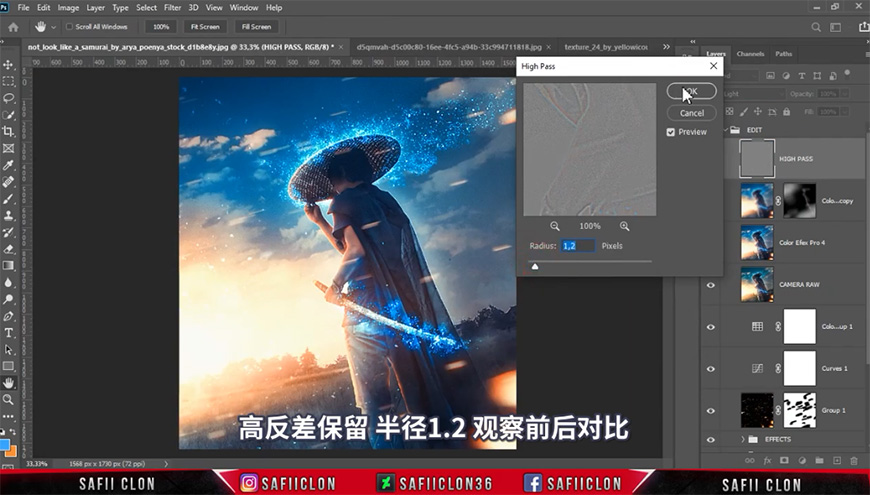
Task: Open the Filter menu
Action: click(x=173, y=8)
